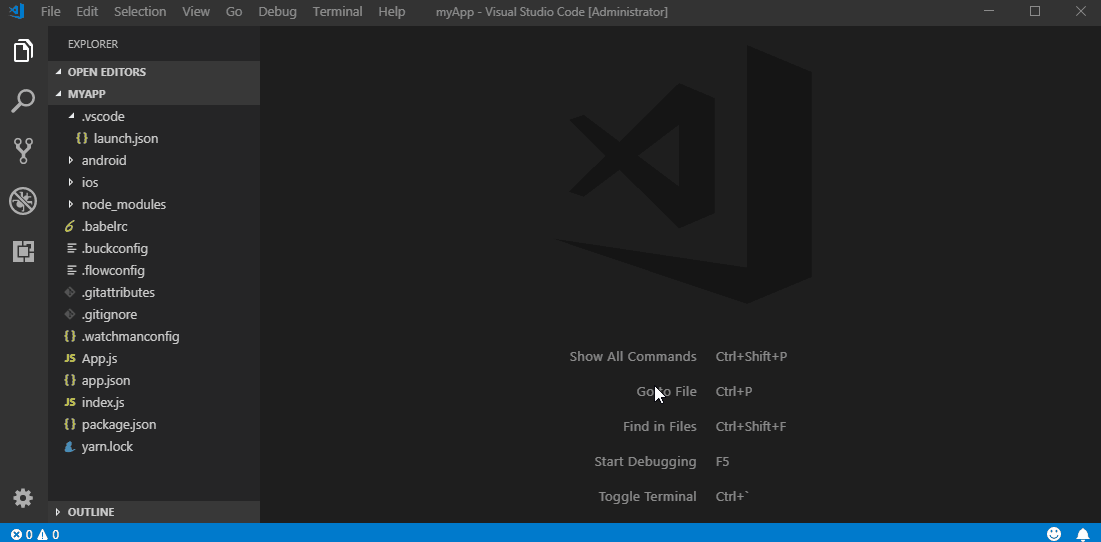Click the Find in Files text
Image resolution: width=1101 pixels, height=542 pixels.
(x=659, y=427)
